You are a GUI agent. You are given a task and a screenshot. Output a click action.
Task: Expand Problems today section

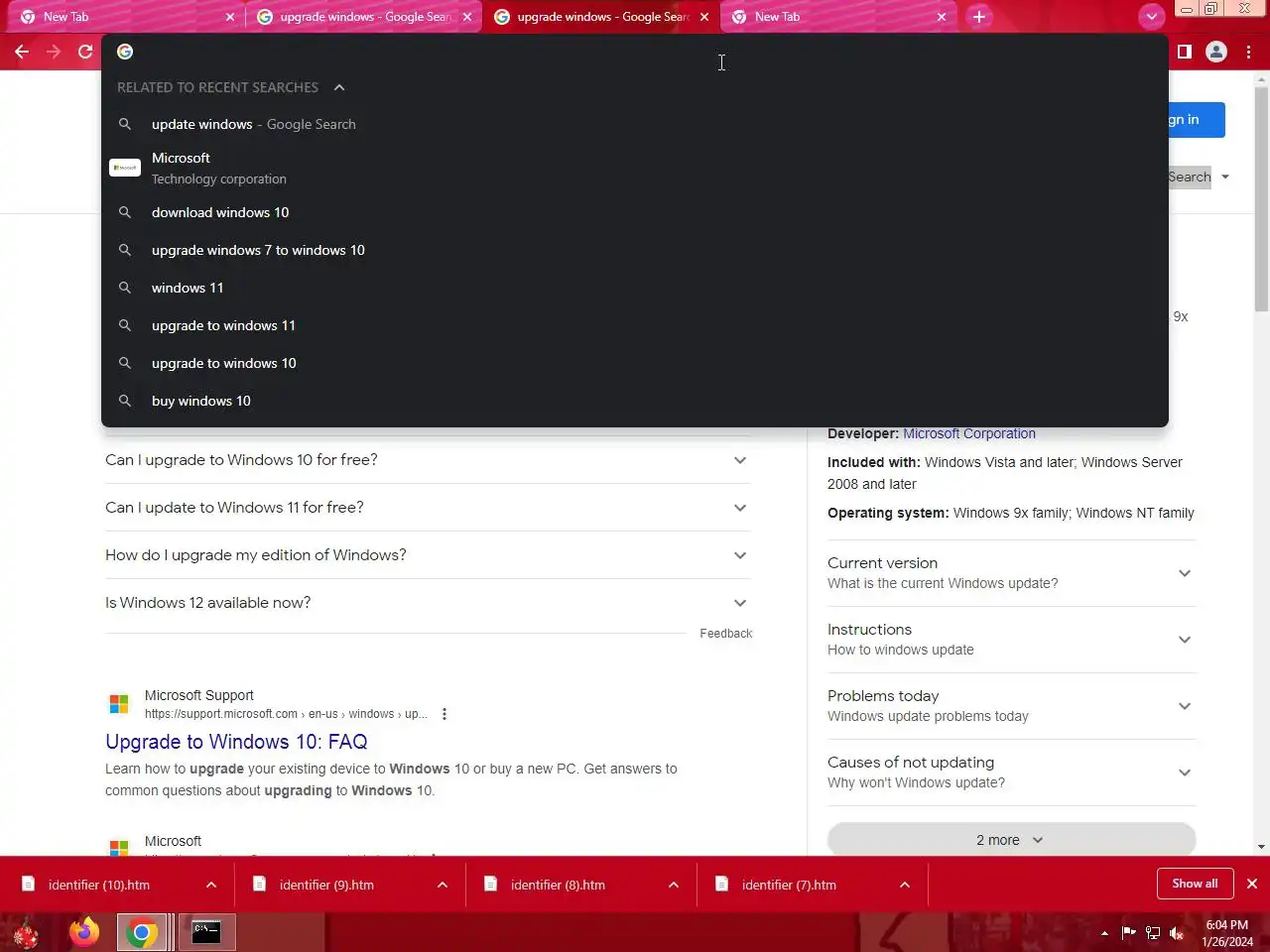point(1011,706)
